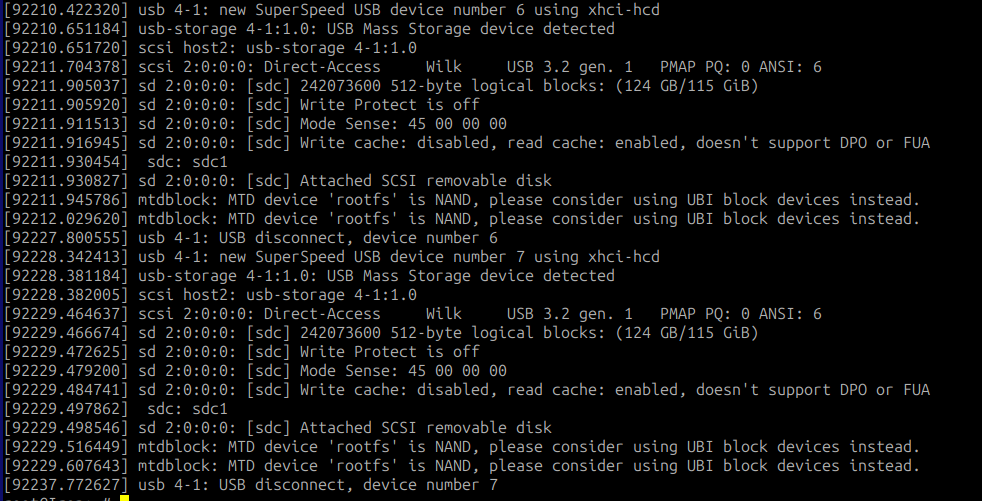Click 'ANSI: 6' at timestamp 92229.464637

[790, 314]
